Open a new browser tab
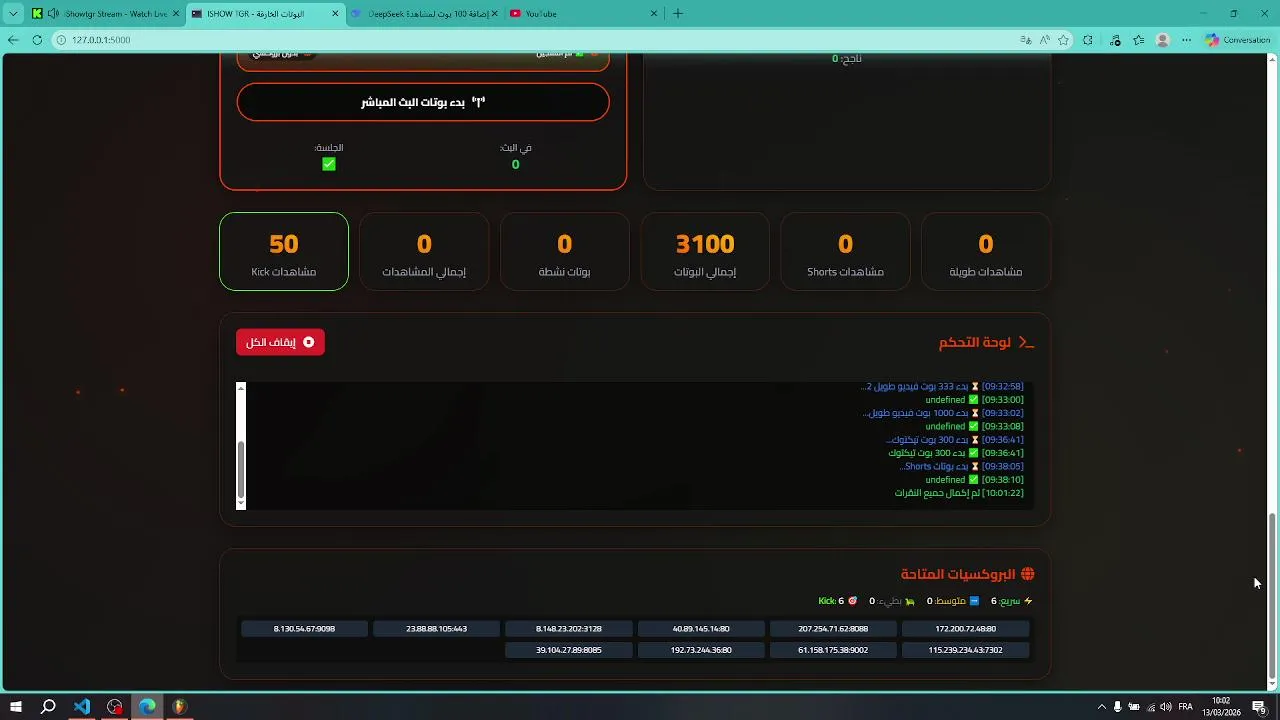 678,14
